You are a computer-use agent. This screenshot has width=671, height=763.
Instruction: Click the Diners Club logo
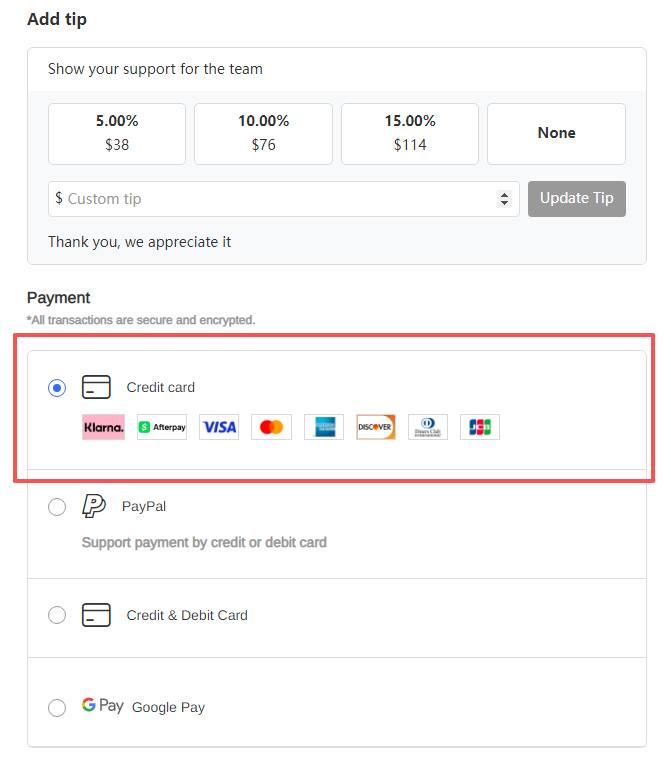point(428,427)
